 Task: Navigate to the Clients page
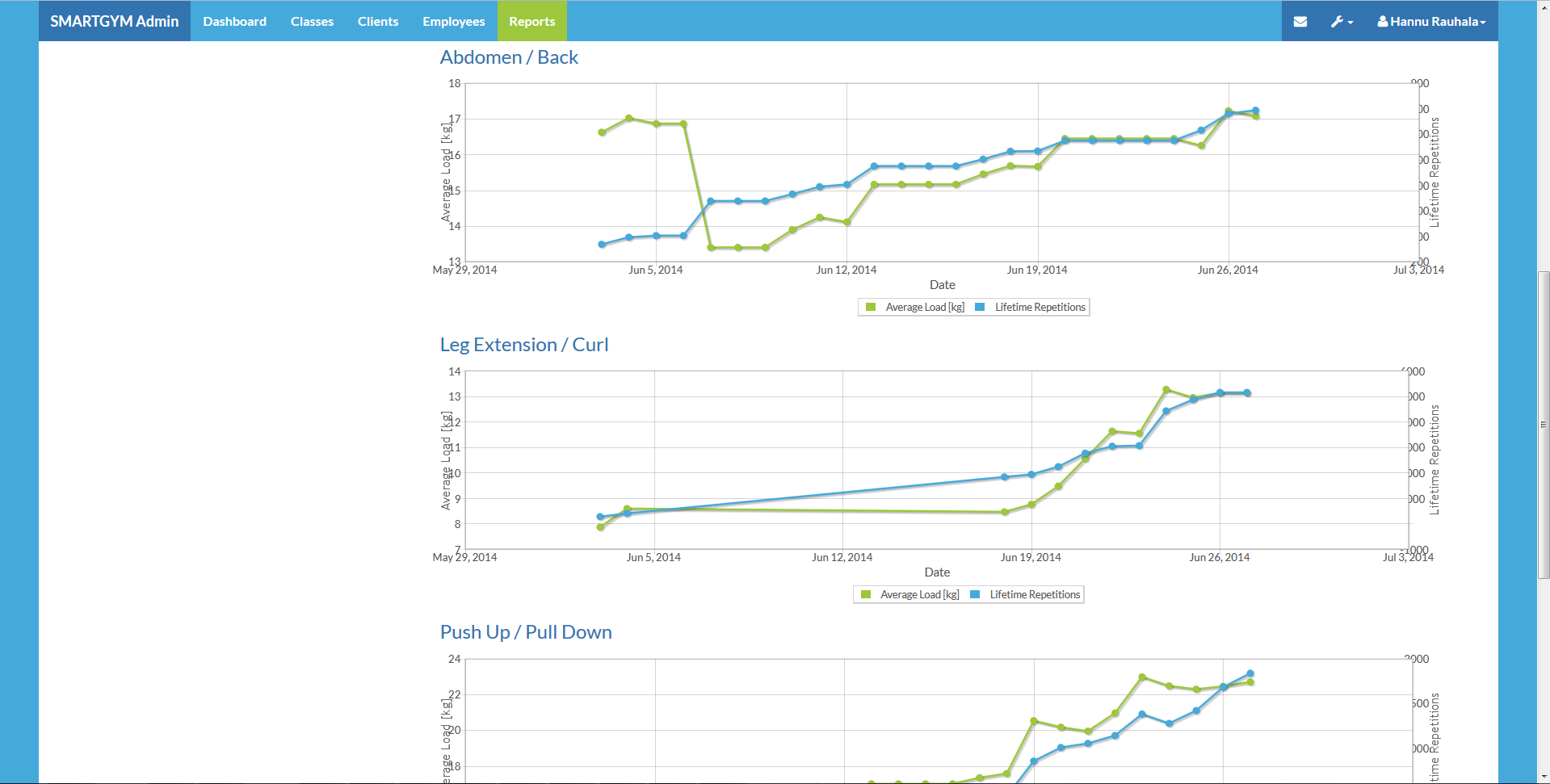(378, 22)
